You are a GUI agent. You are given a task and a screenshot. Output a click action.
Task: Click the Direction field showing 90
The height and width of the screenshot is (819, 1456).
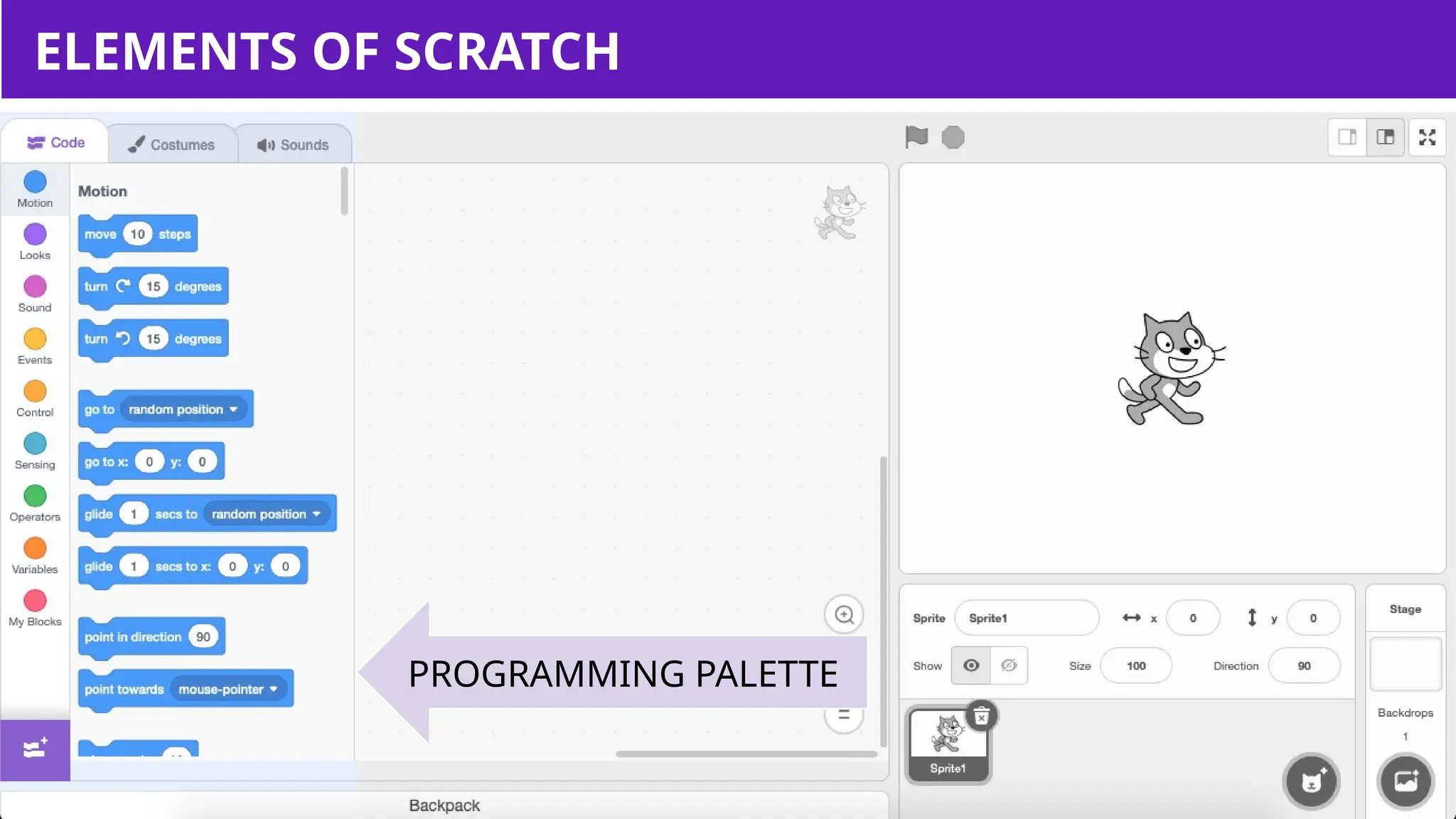click(1304, 665)
